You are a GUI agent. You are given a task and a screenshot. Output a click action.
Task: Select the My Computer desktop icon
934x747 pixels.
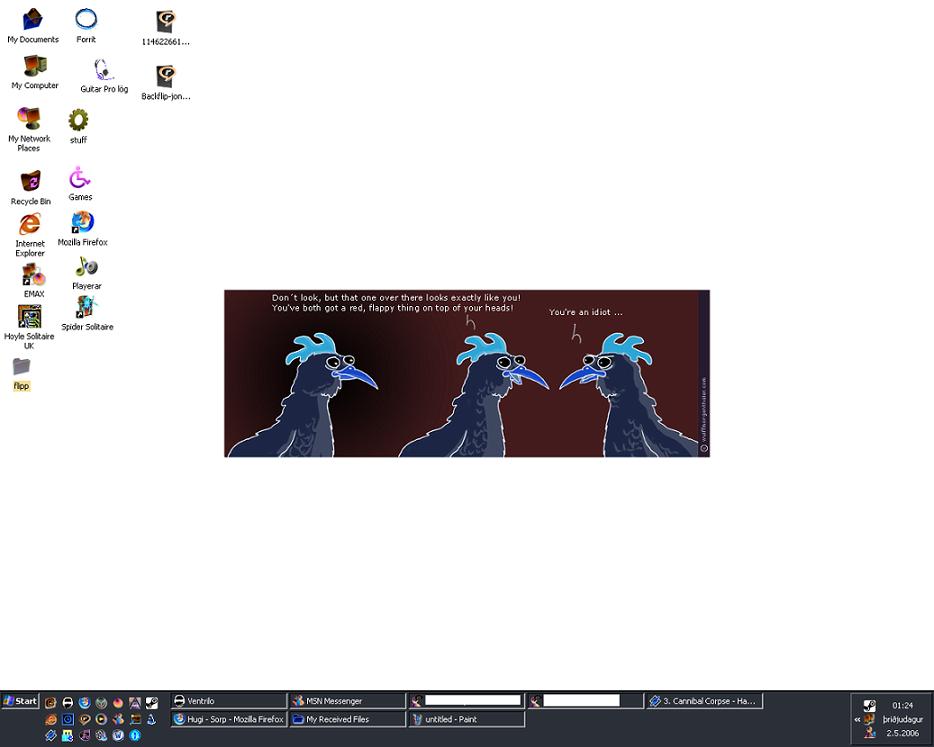point(35,72)
